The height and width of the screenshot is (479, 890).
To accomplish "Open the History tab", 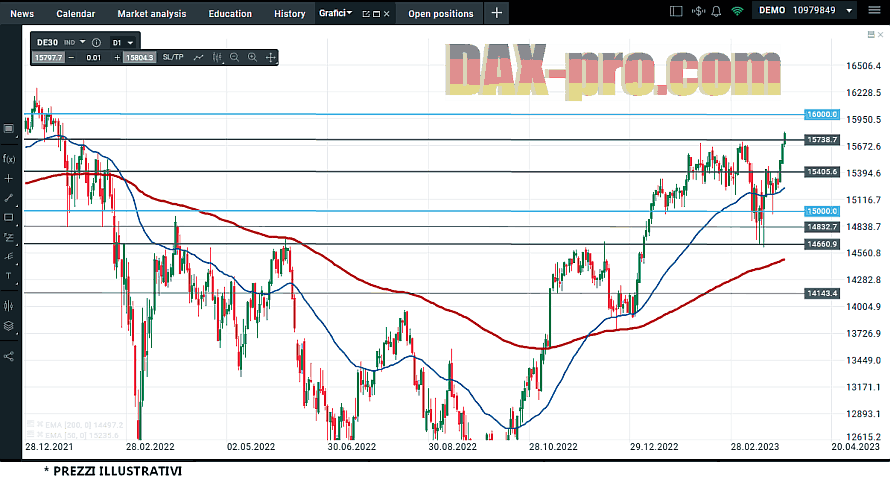I will click(289, 14).
